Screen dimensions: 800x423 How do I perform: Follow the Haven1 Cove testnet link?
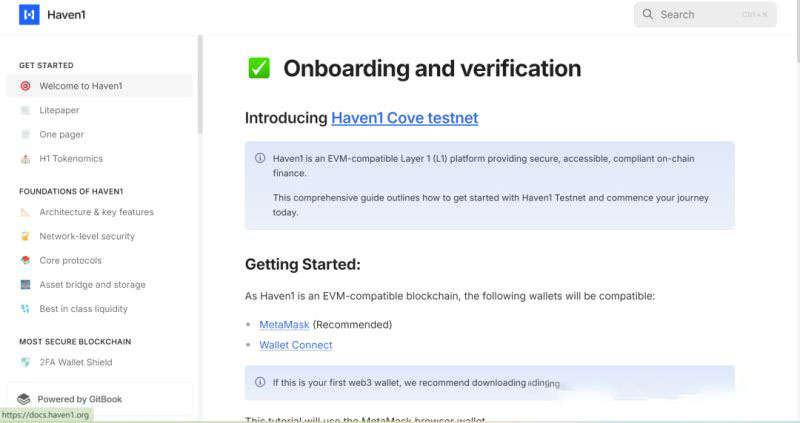point(404,118)
